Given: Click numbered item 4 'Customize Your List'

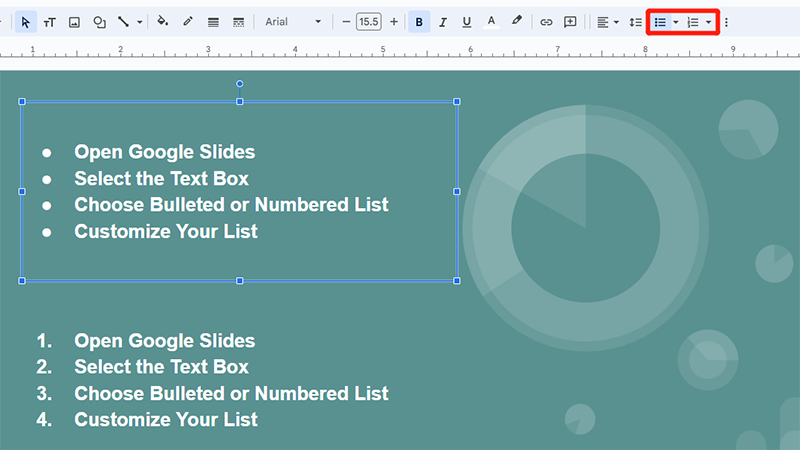Looking at the screenshot, I should [x=166, y=419].
